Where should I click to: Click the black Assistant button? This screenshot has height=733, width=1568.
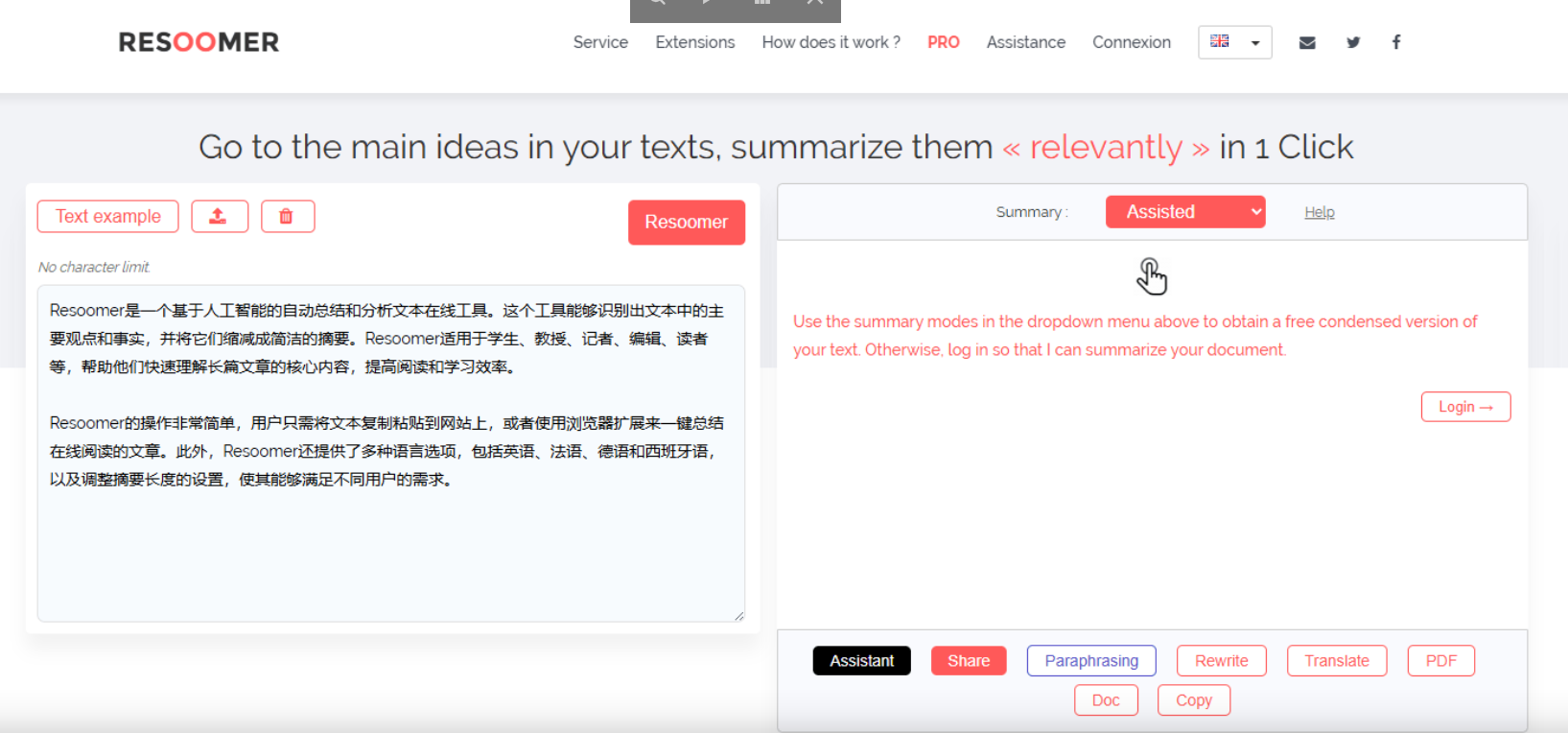(861, 661)
